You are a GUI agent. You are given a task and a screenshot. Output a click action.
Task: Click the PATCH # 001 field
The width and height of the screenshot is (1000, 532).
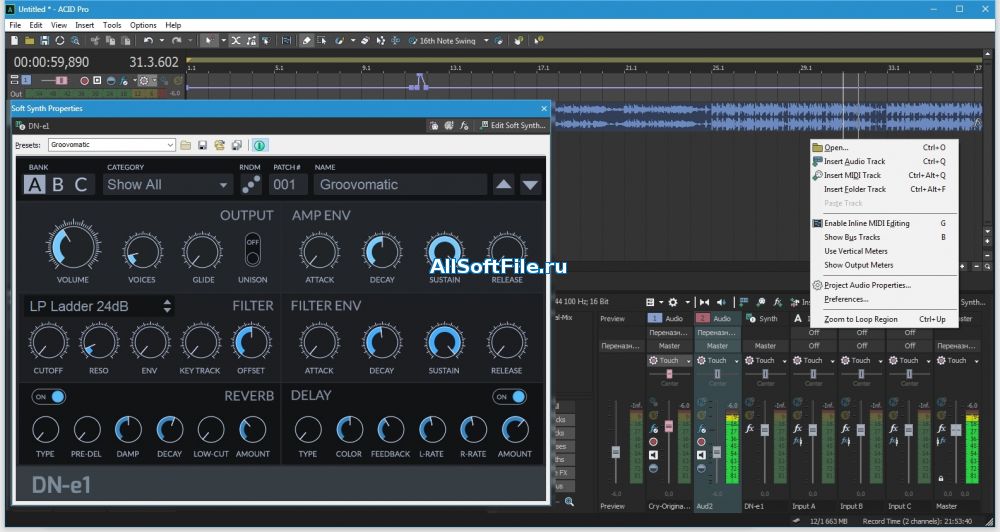click(288, 185)
